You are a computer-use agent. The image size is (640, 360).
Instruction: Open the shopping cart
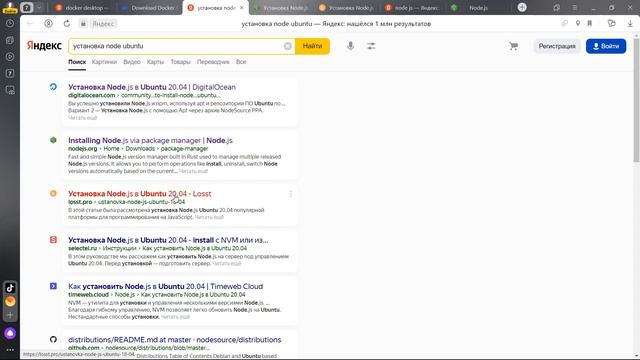pos(513,46)
